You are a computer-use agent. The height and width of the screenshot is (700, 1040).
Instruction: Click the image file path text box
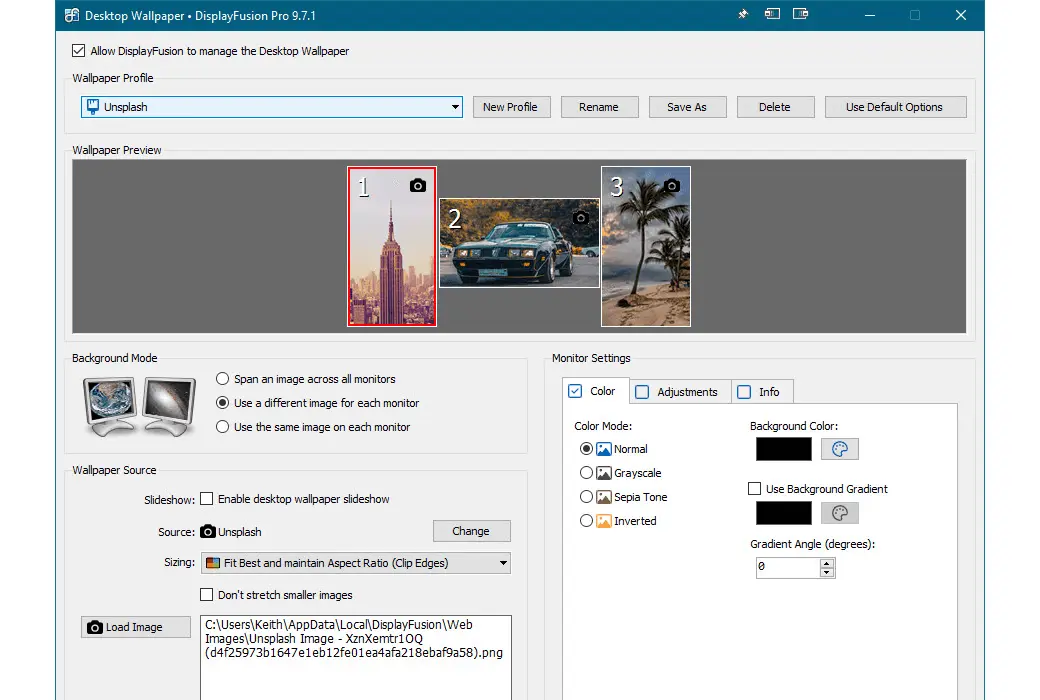click(356, 658)
